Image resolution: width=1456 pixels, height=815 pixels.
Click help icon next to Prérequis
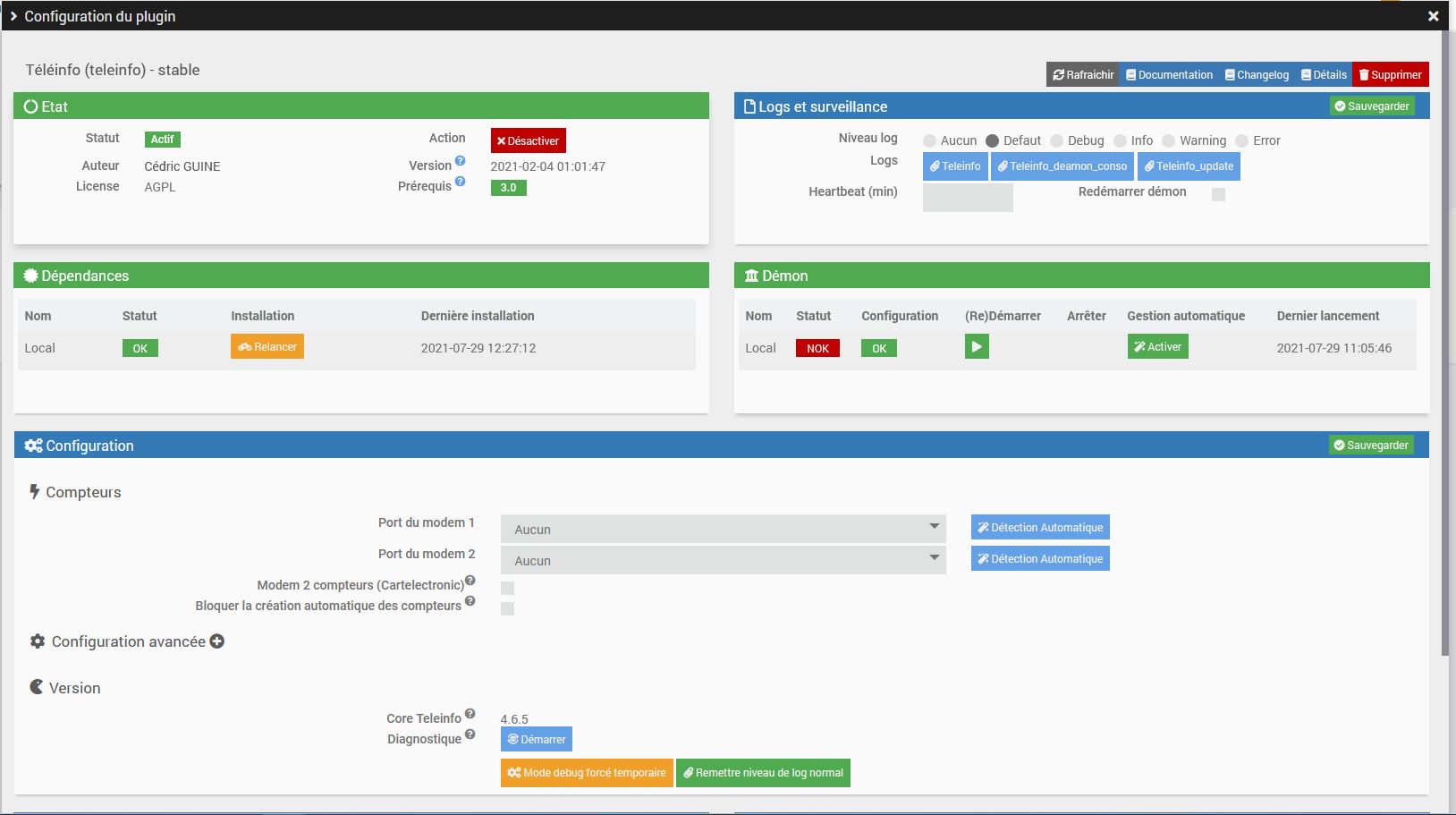(x=460, y=182)
